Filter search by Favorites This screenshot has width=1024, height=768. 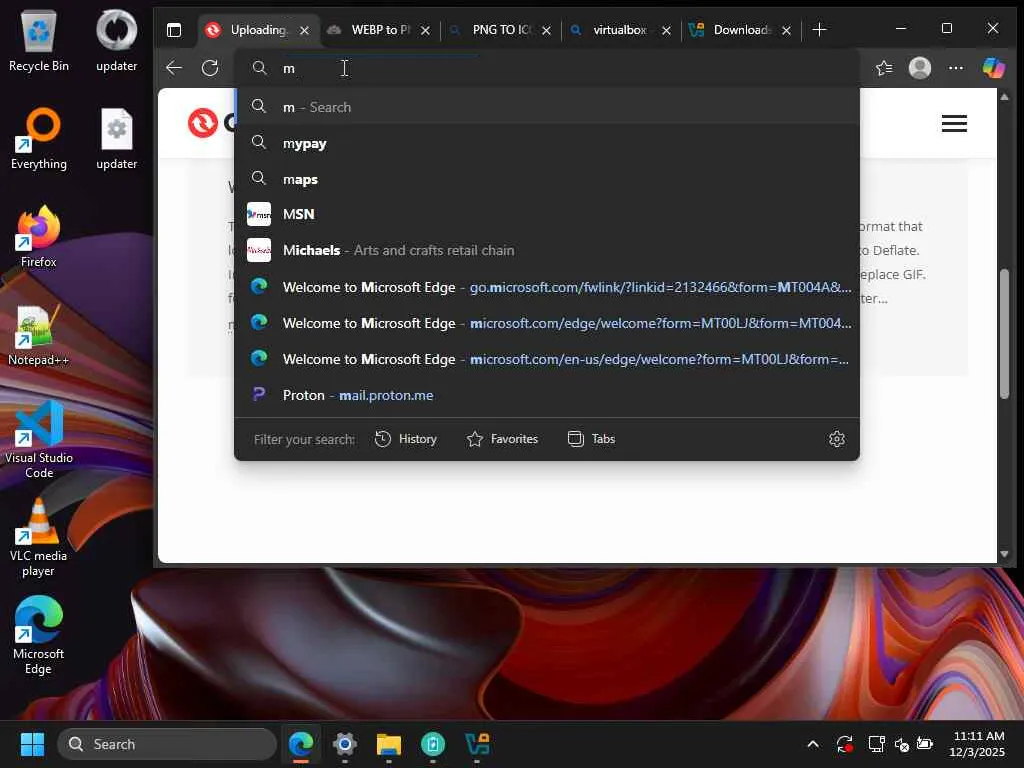(x=502, y=439)
